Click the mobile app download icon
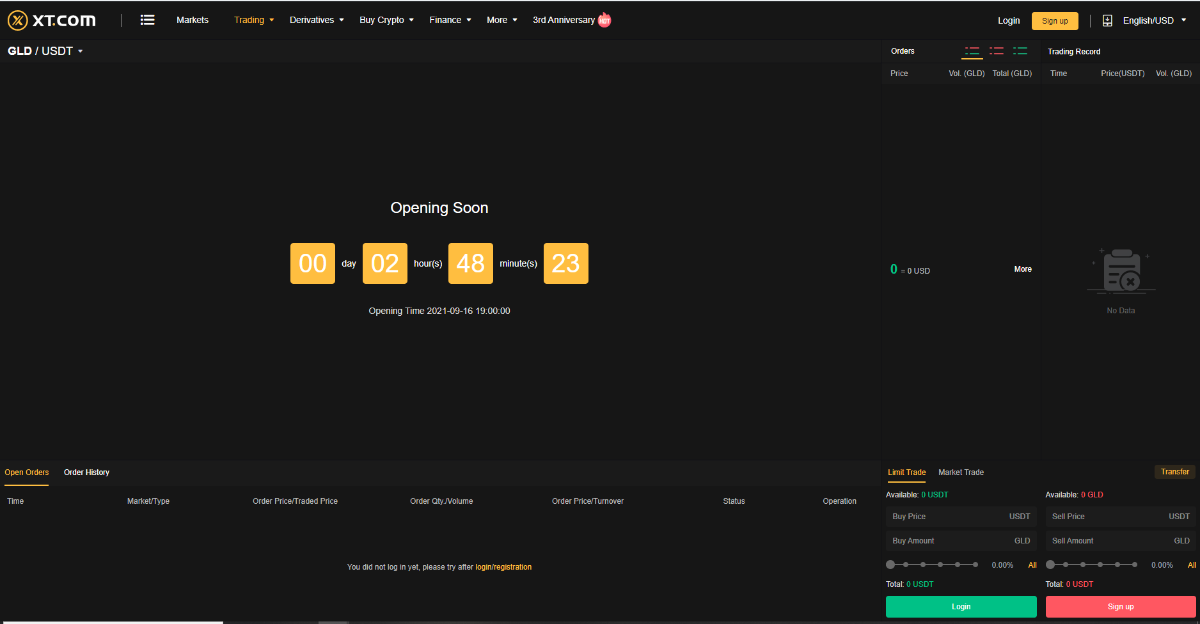The image size is (1200, 624). (x=1107, y=20)
